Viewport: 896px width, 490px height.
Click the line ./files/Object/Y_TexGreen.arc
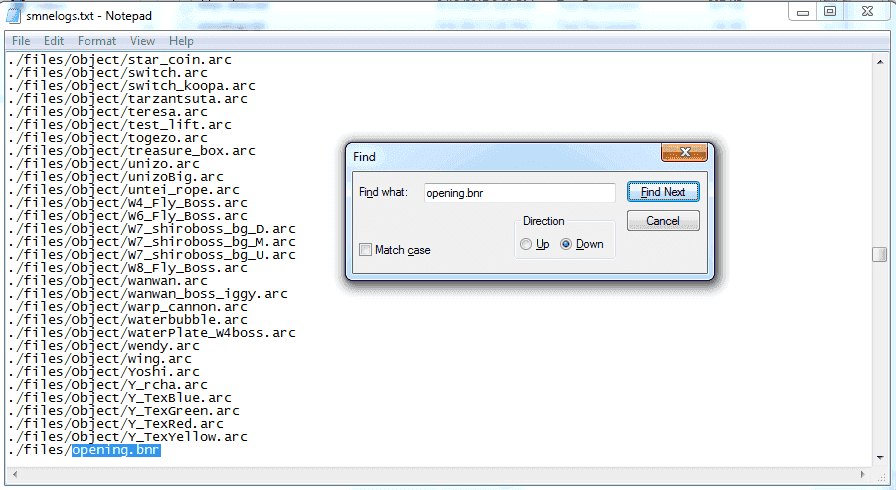coord(124,411)
